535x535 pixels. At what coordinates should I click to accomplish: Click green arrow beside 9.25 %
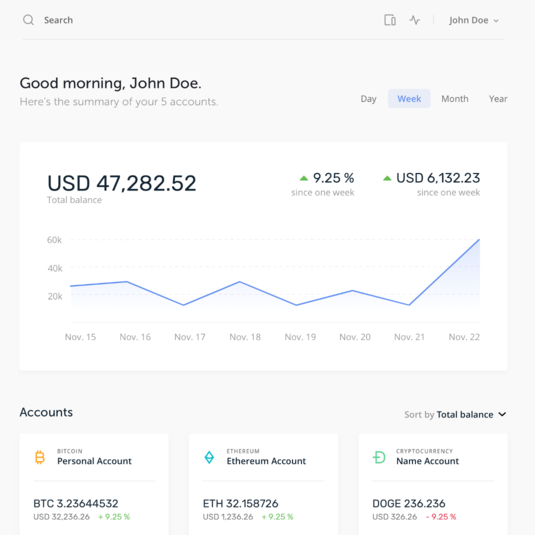(x=304, y=178)
